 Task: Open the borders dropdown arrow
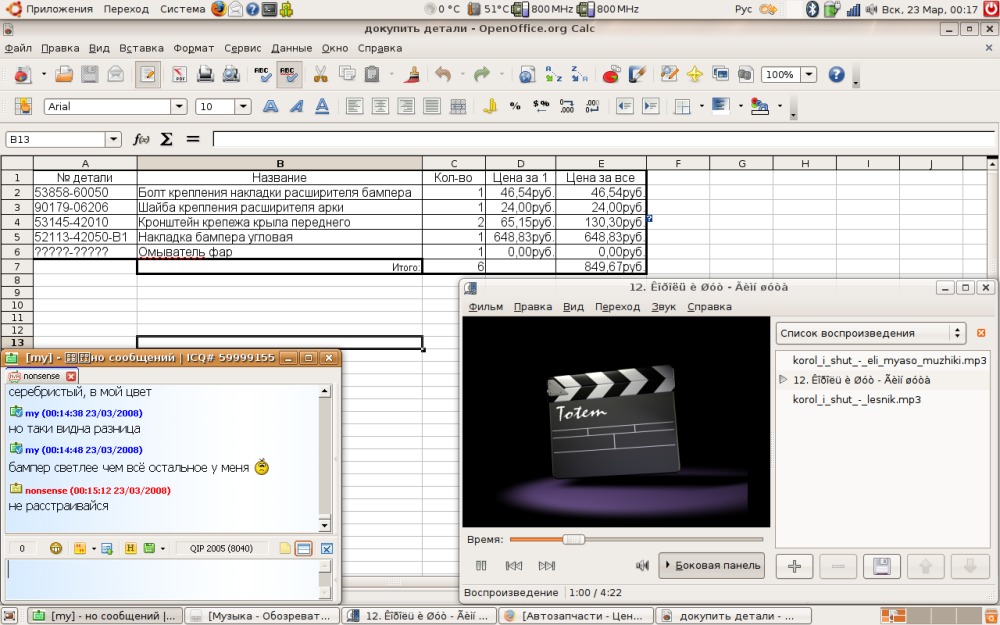point(702,107)
